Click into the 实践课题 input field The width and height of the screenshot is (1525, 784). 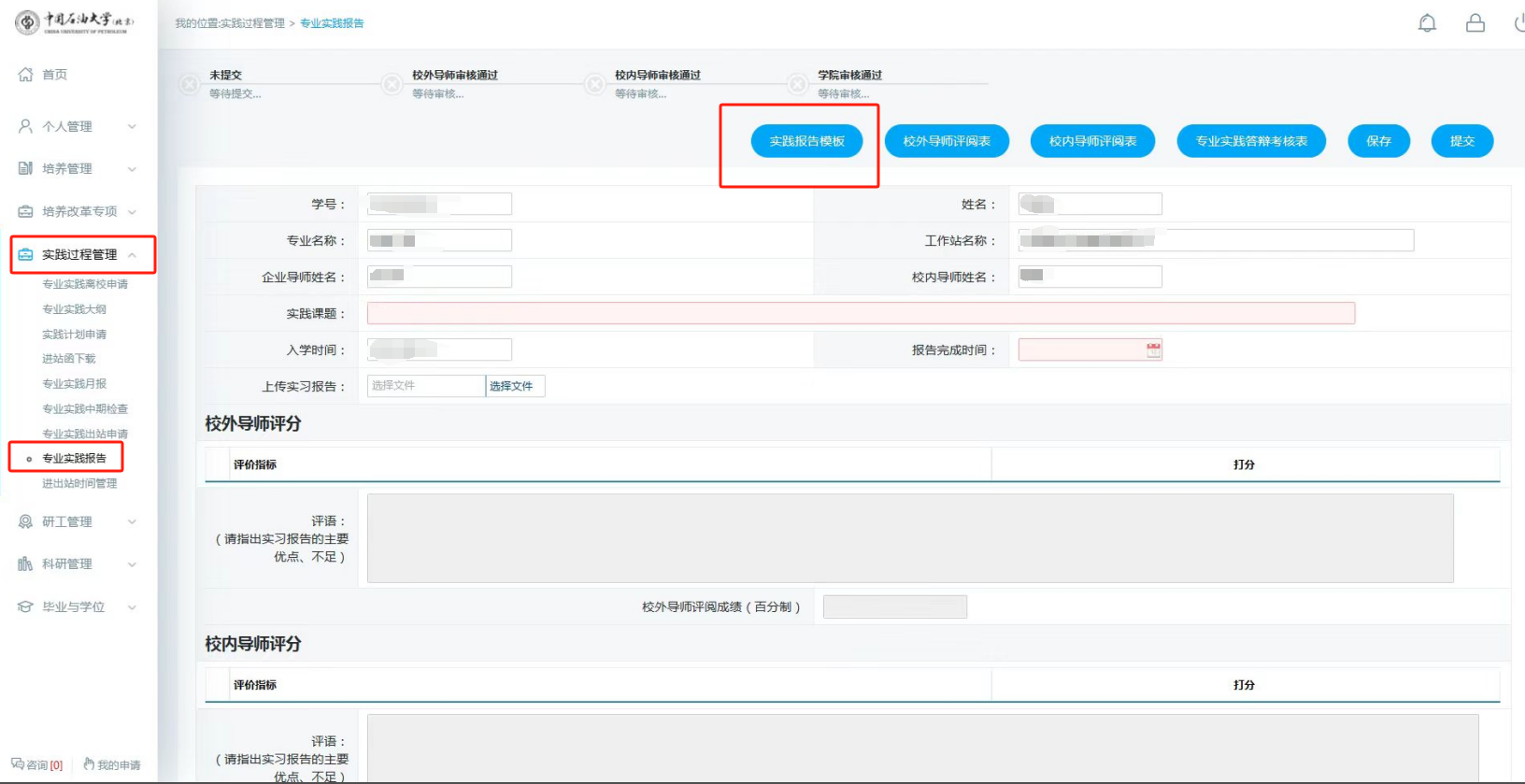(860, 313)
